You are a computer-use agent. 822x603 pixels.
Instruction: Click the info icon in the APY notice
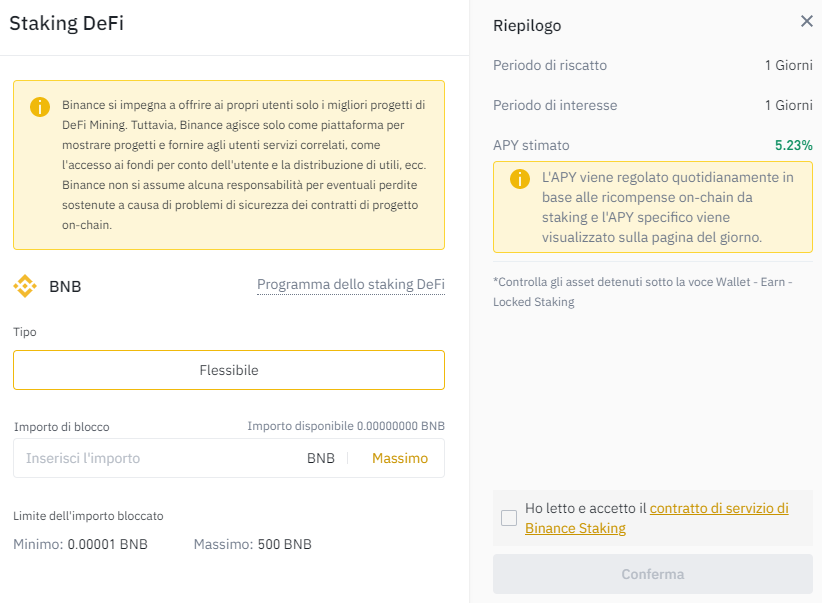(520, 179)
